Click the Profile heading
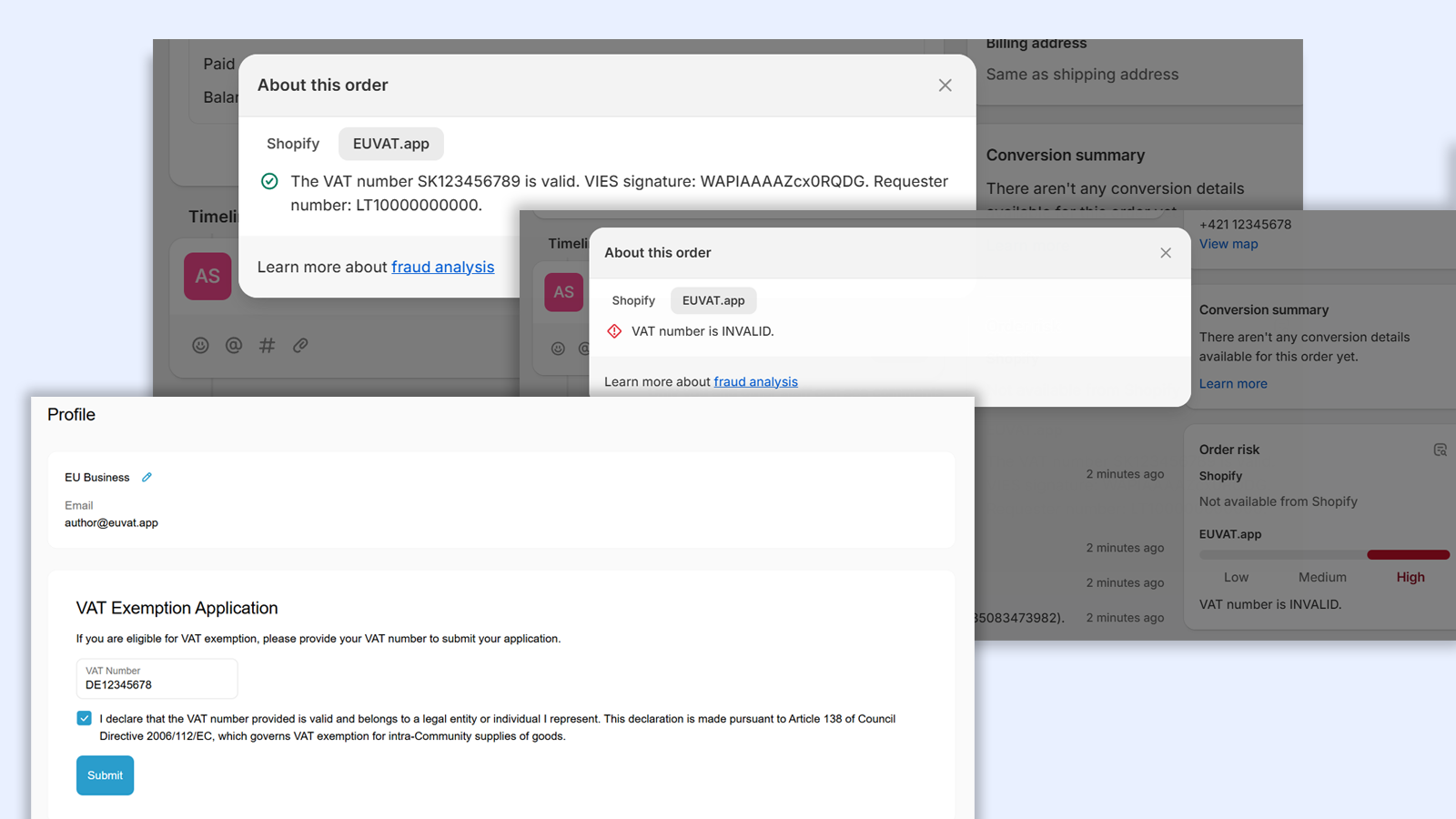The image size is (1456, 819). coord(71,415)
